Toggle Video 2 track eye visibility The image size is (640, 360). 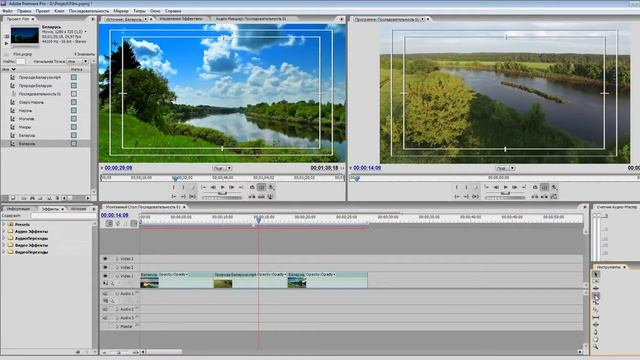click(105, 267)
